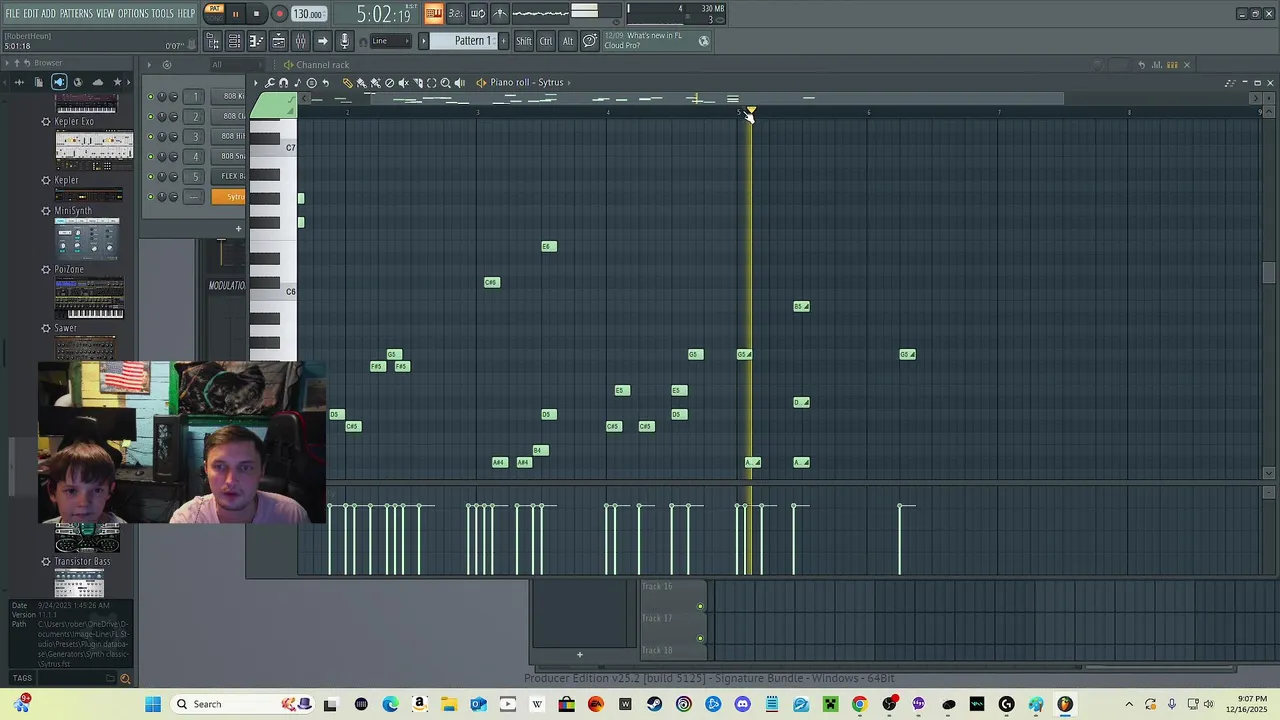Screen dimensions: 1280x720
Task: Pause playback with the pause button
Action: click(x=235, y=14)
